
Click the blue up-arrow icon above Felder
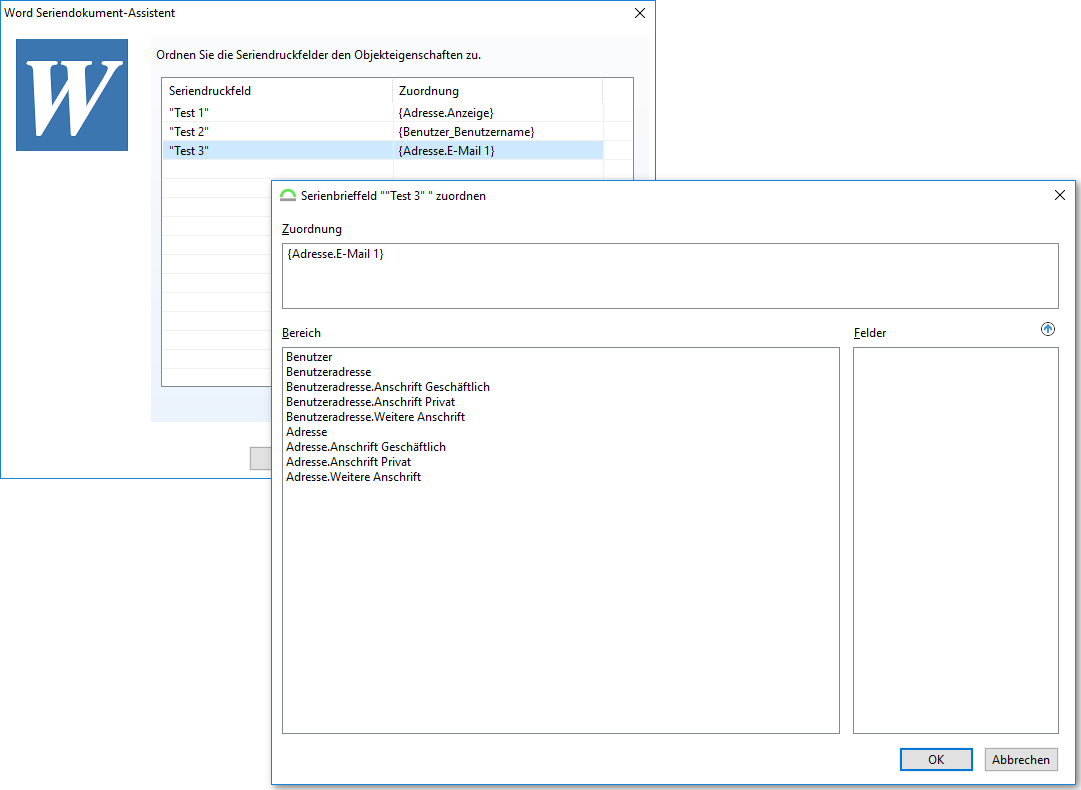click(1047, 330)
